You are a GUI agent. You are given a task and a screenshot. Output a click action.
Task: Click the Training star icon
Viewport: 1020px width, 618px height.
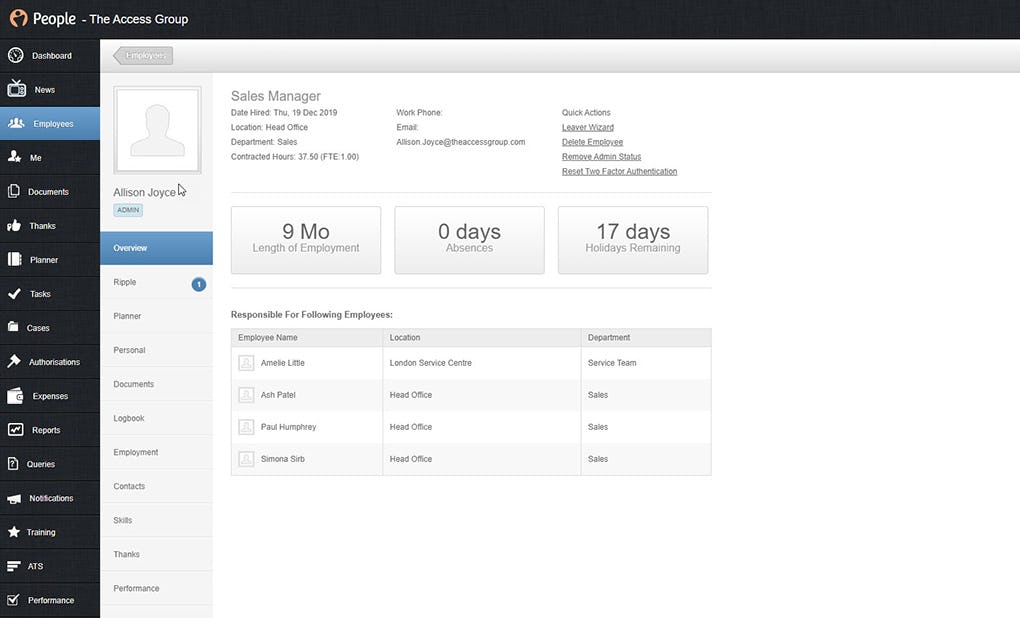pos(14,531)
